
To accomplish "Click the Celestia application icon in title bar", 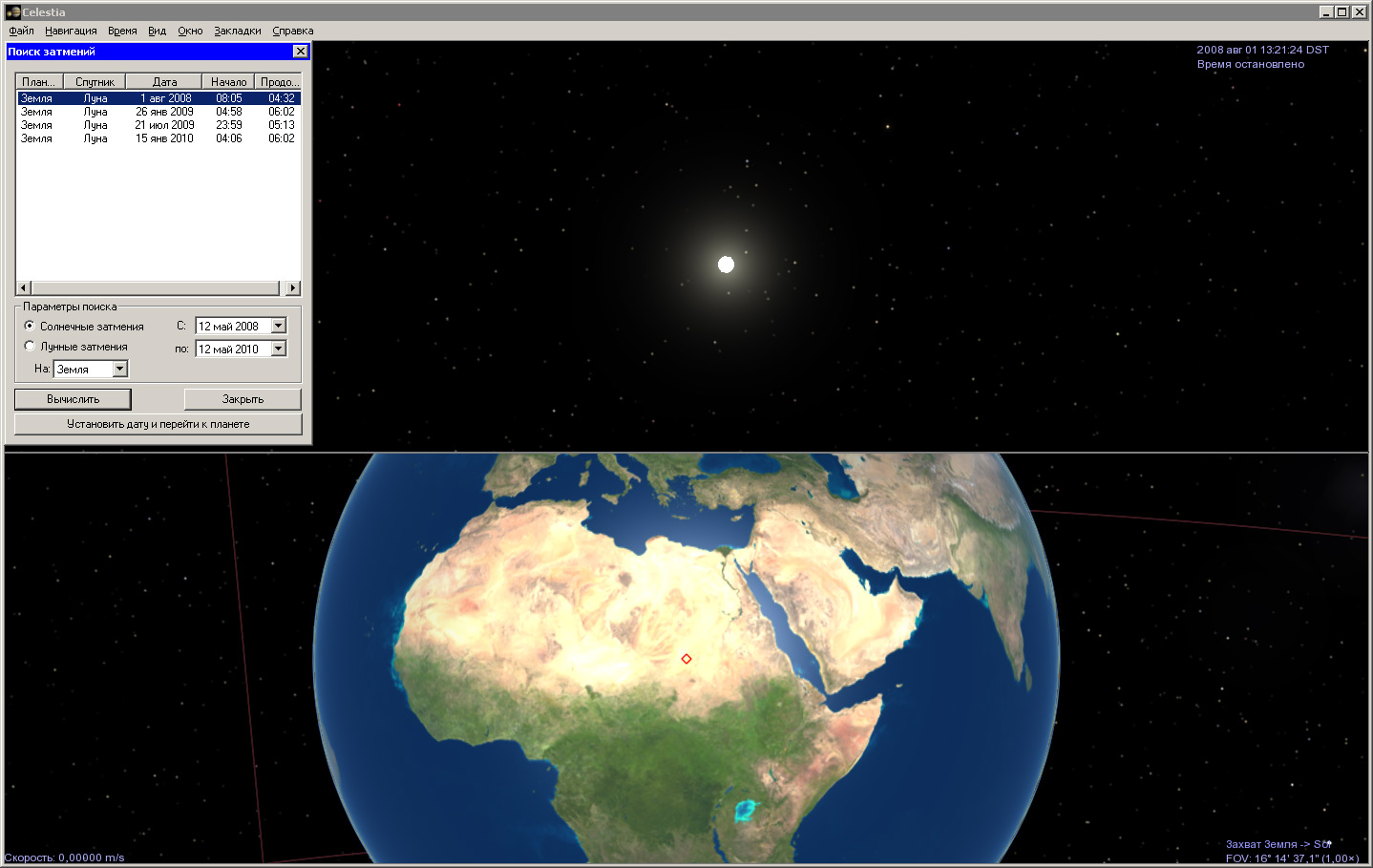I will click(x=12, y=12).
